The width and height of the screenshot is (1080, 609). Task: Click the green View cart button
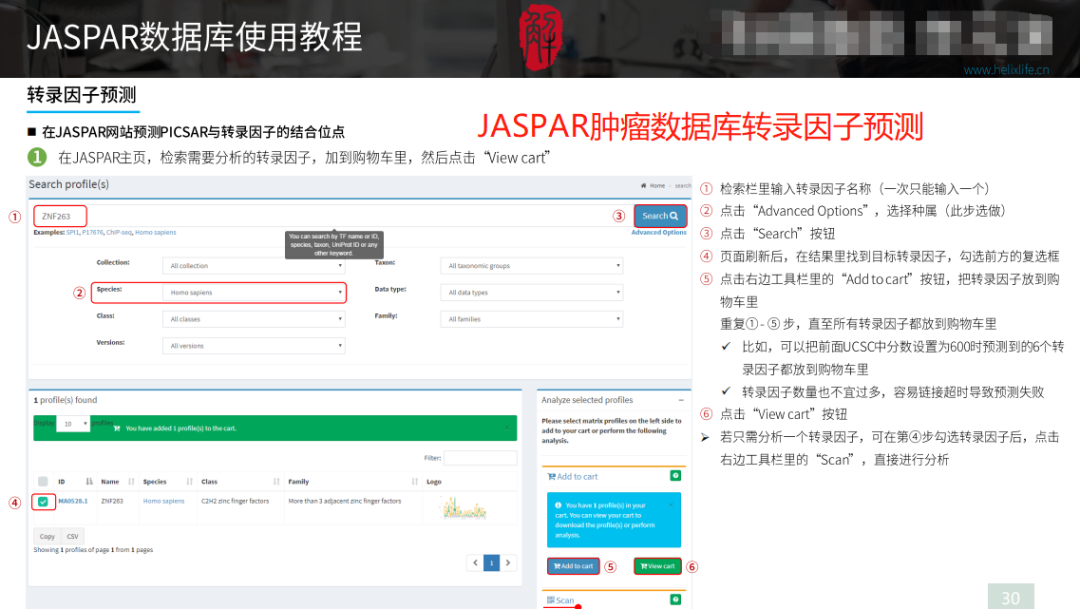[x=657, y=566]
